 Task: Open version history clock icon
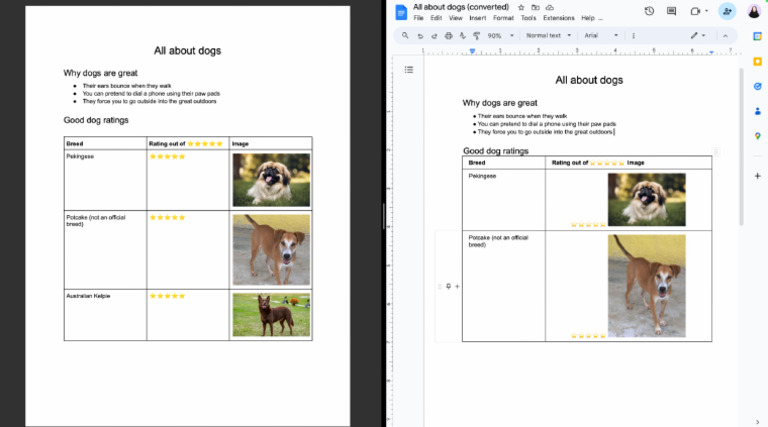tap(649, 11)
